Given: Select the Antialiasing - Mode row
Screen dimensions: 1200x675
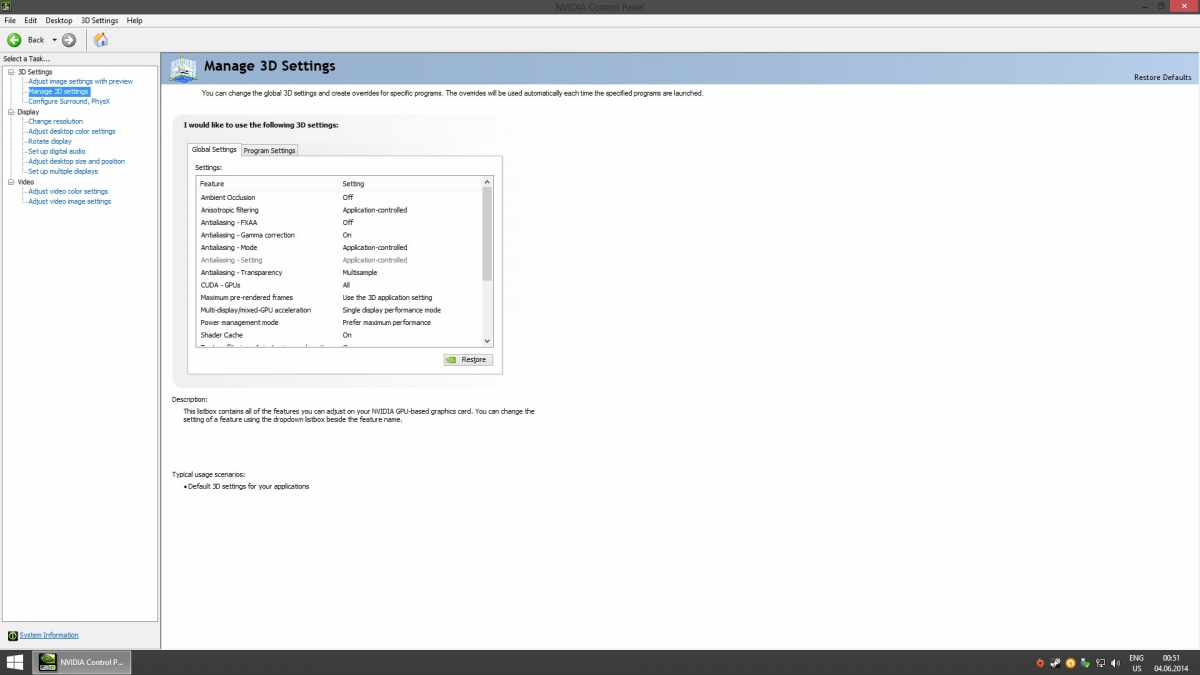Looking at the screenshot, I should [x=340, y=247].
